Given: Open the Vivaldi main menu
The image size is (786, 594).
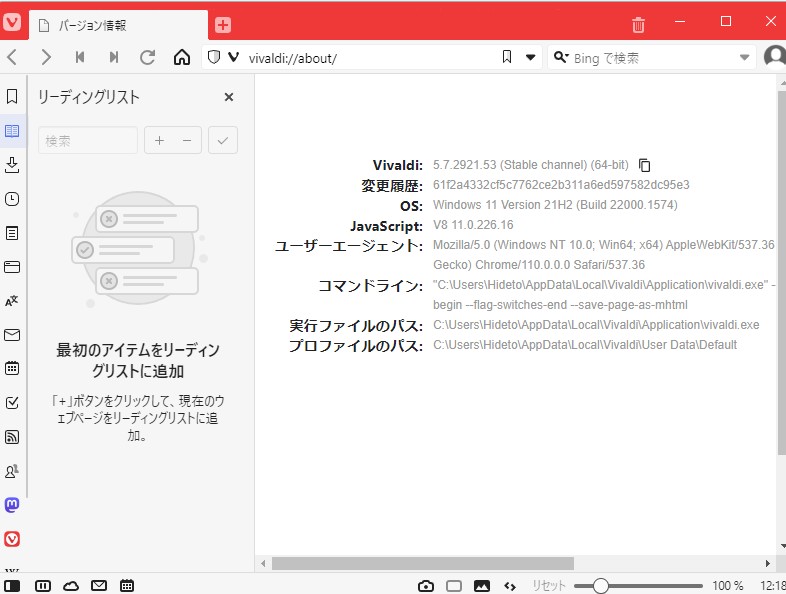Looking at the screenshot, I should pyautogui.click(x=12, y=22).
